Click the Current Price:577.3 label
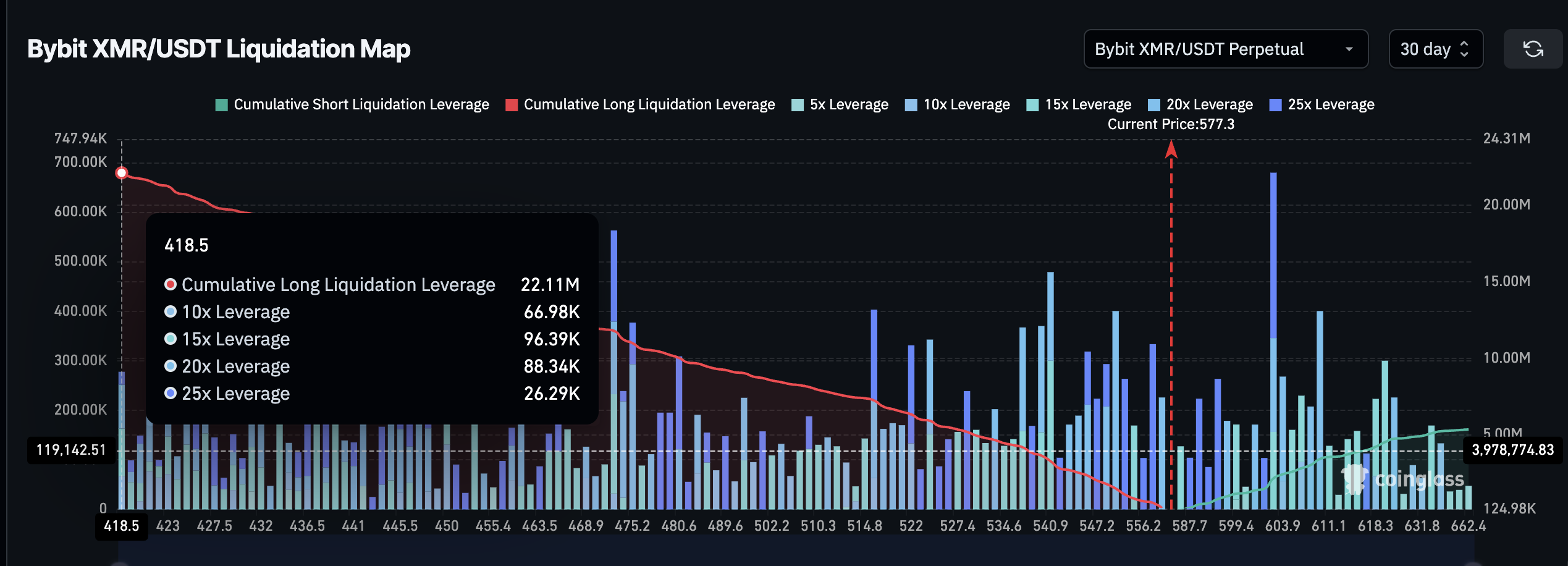The width and height of the screenshot is (1568, 566). click(1171, 124)
